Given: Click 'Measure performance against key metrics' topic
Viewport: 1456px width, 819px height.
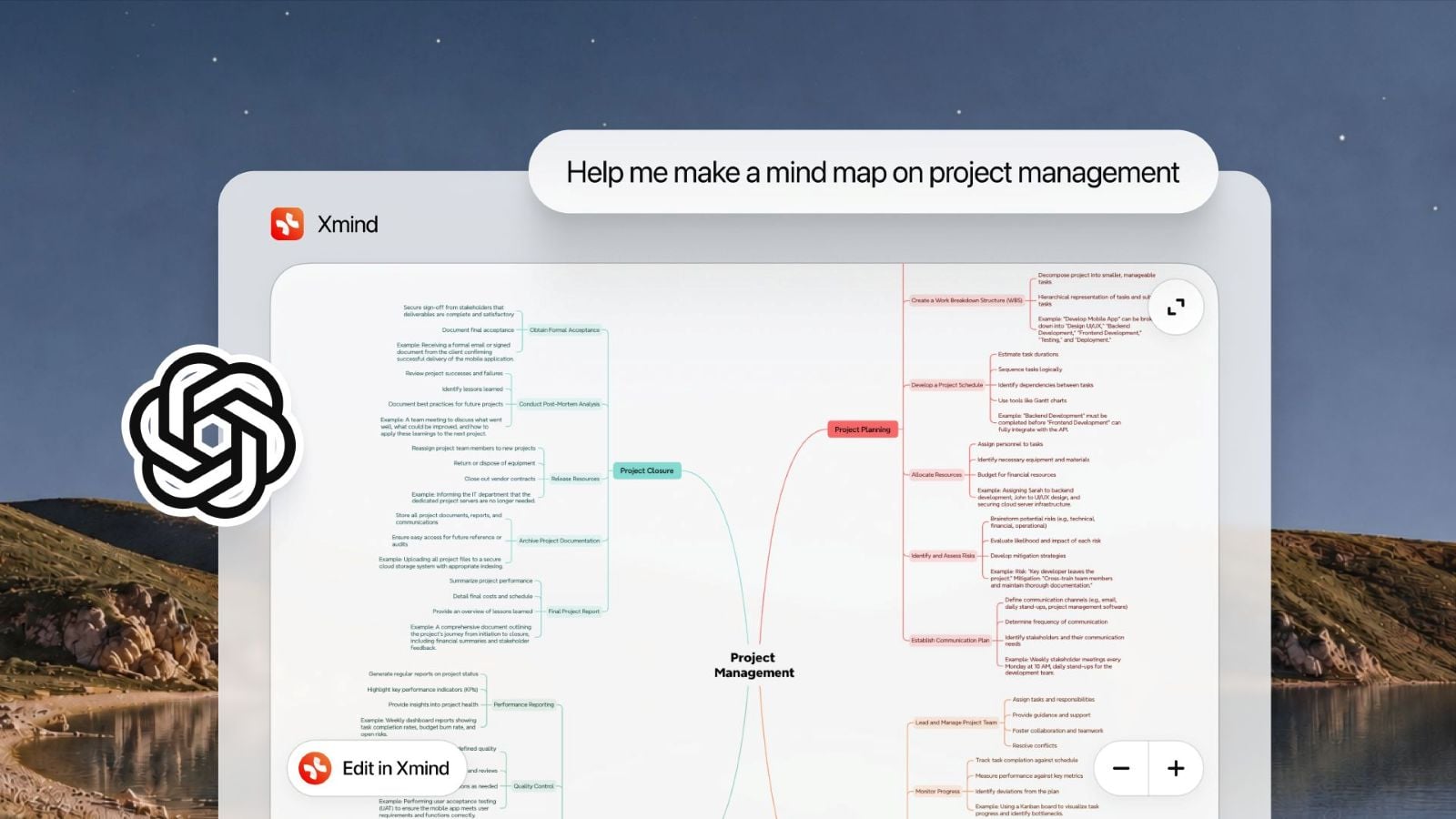Looking at the screenshot, I should coord(1029,776).
